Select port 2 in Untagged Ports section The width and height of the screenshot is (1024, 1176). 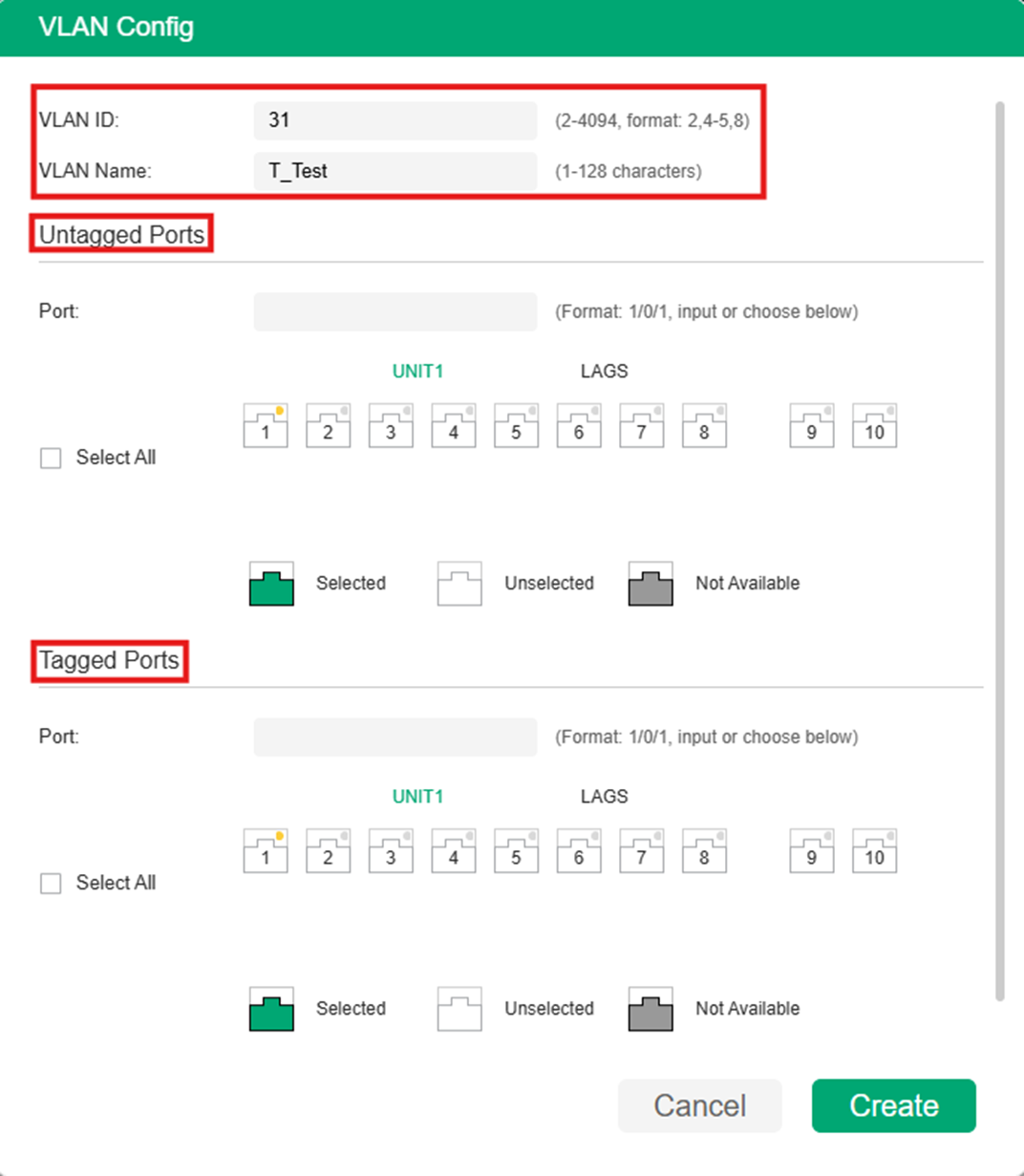point(328,427)
